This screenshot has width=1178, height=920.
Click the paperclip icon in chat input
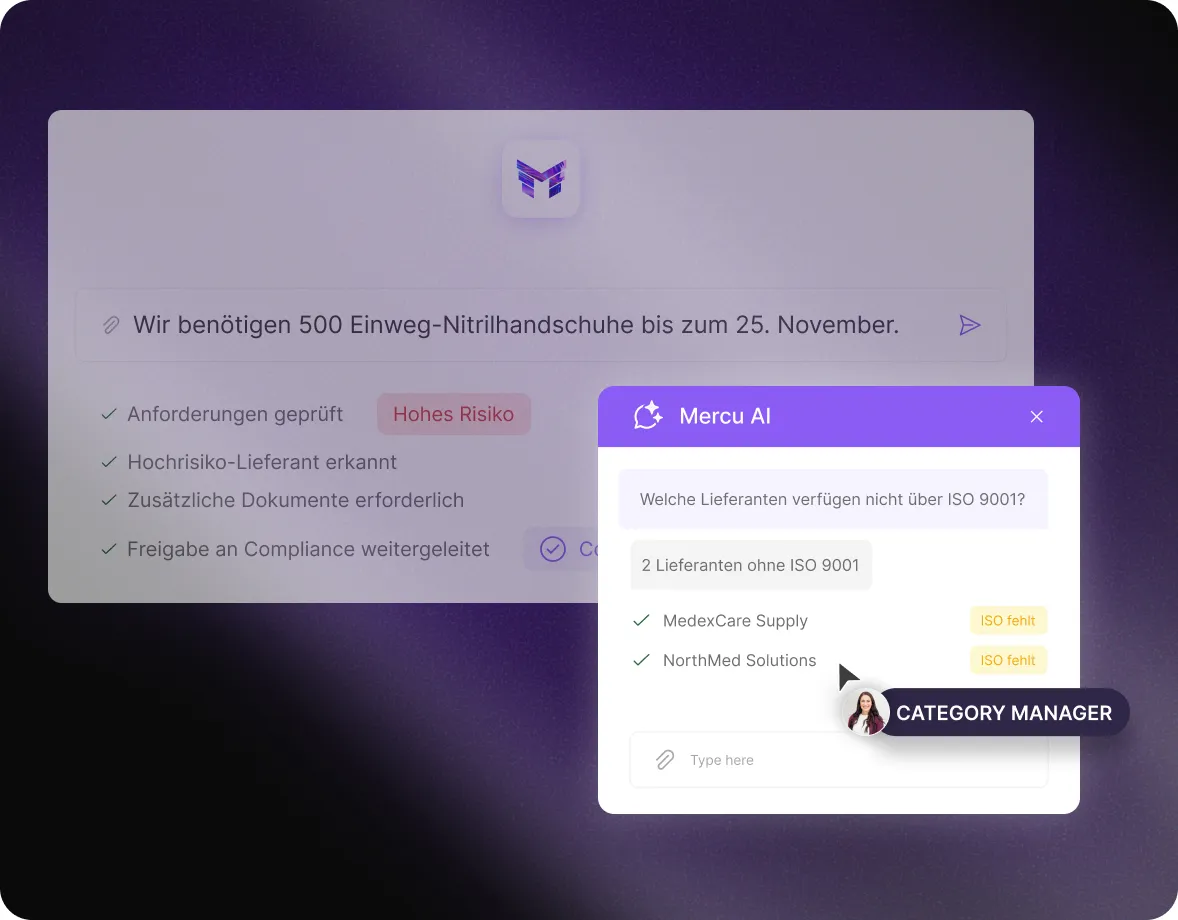665,760
